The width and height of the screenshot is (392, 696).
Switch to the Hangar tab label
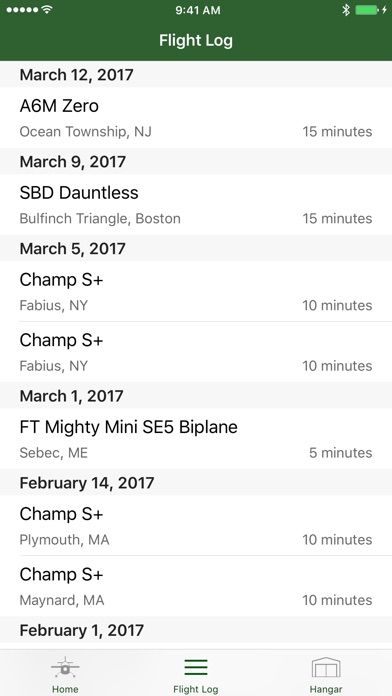(x=326, y=689)
